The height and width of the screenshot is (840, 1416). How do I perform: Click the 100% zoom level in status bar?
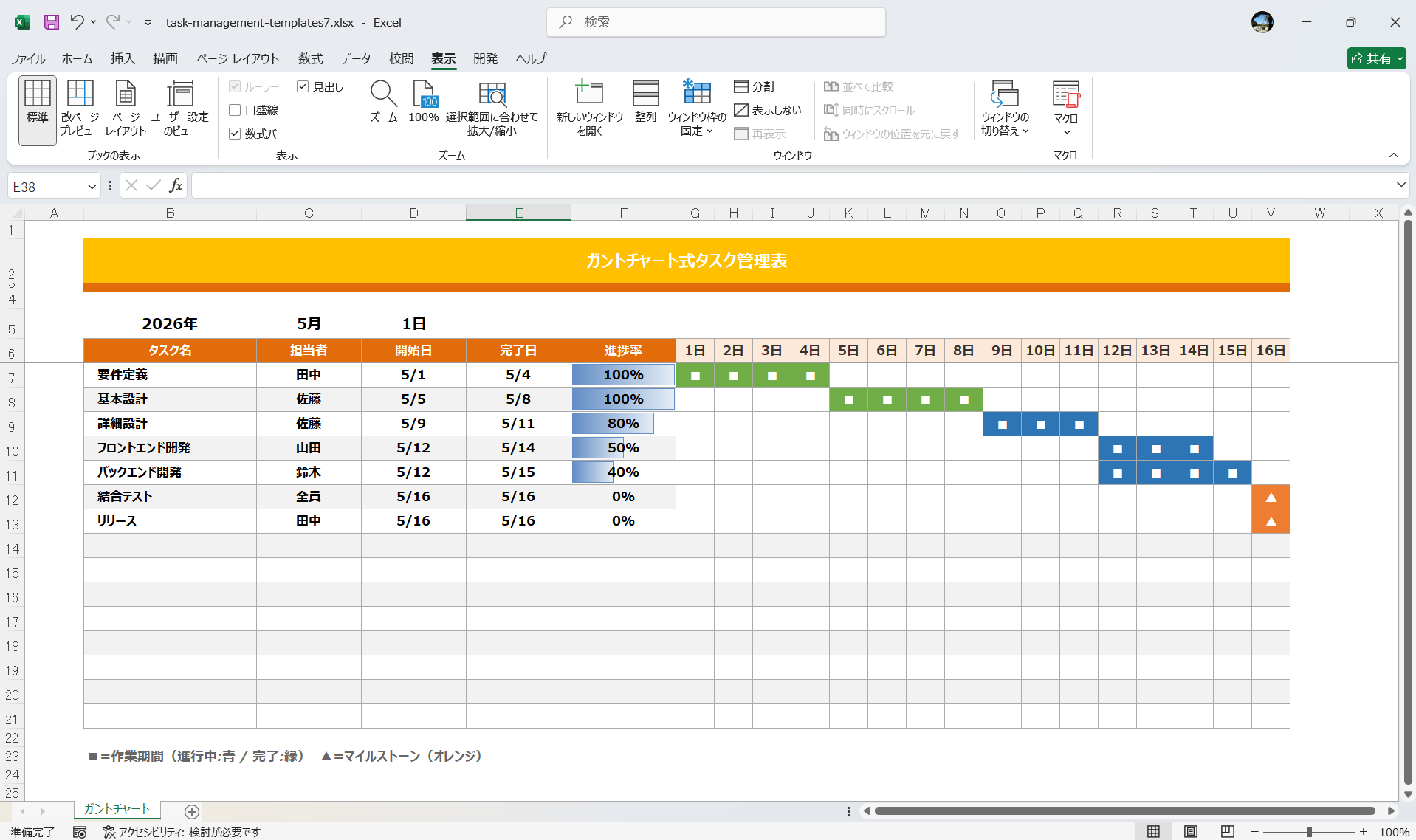[1394, 832]
